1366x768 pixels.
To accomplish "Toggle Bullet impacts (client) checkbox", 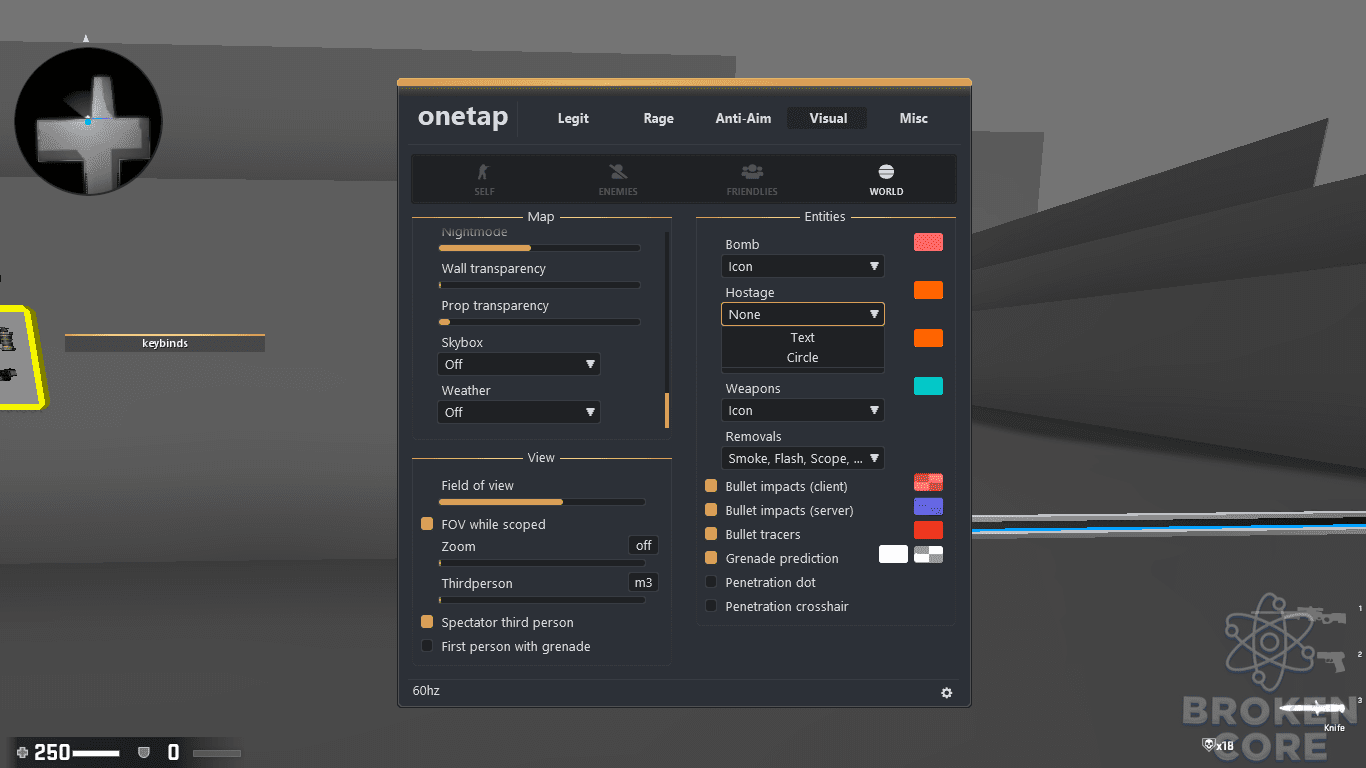I will (711, 486).
